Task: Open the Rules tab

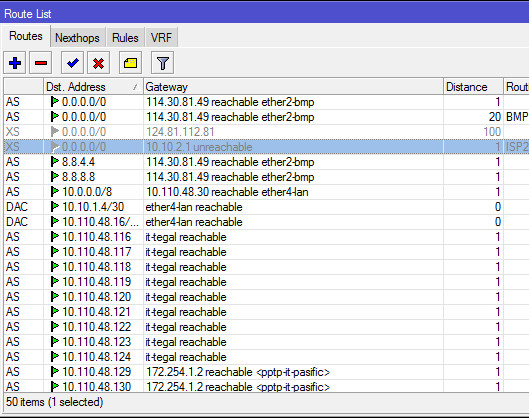Action: pos(125,37)
